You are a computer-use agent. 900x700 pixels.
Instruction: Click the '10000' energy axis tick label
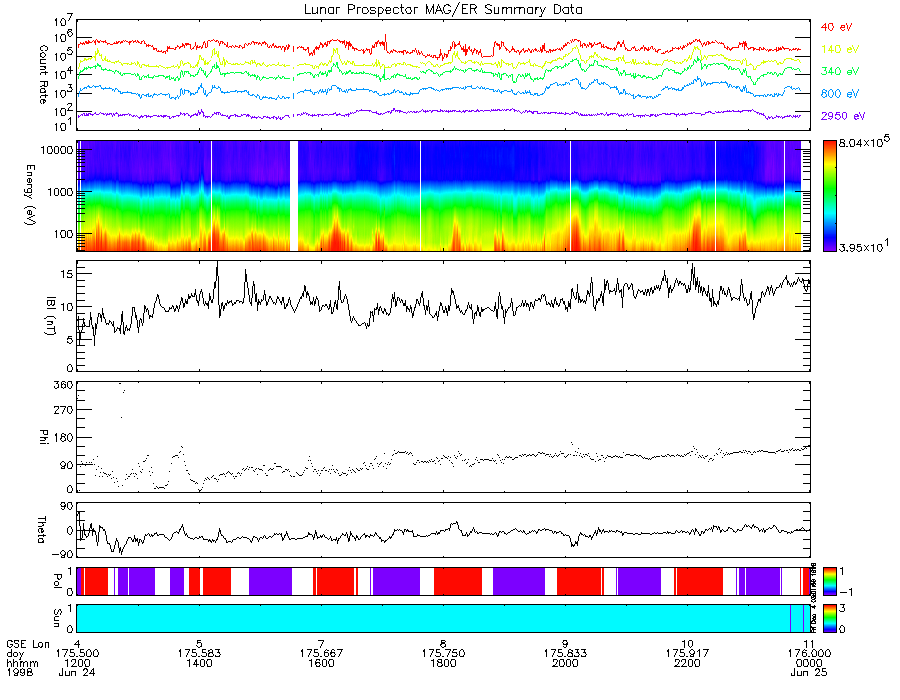pyautogui.click(x=57, y=150)
